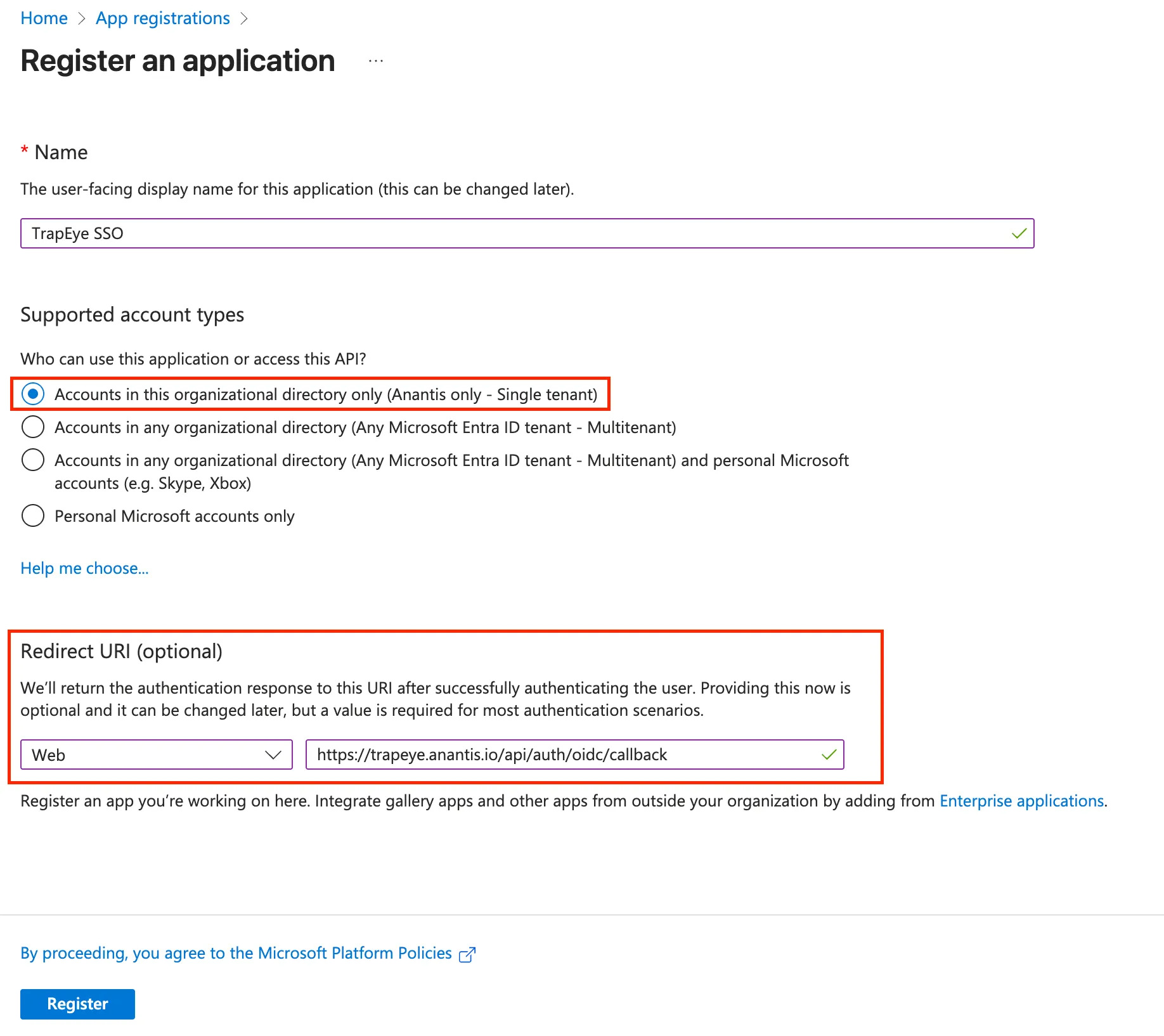The height and width of the screenshot is (1036, 1164).
Task: Click the green checkmark in the Name field
Action: (1018, 233)
